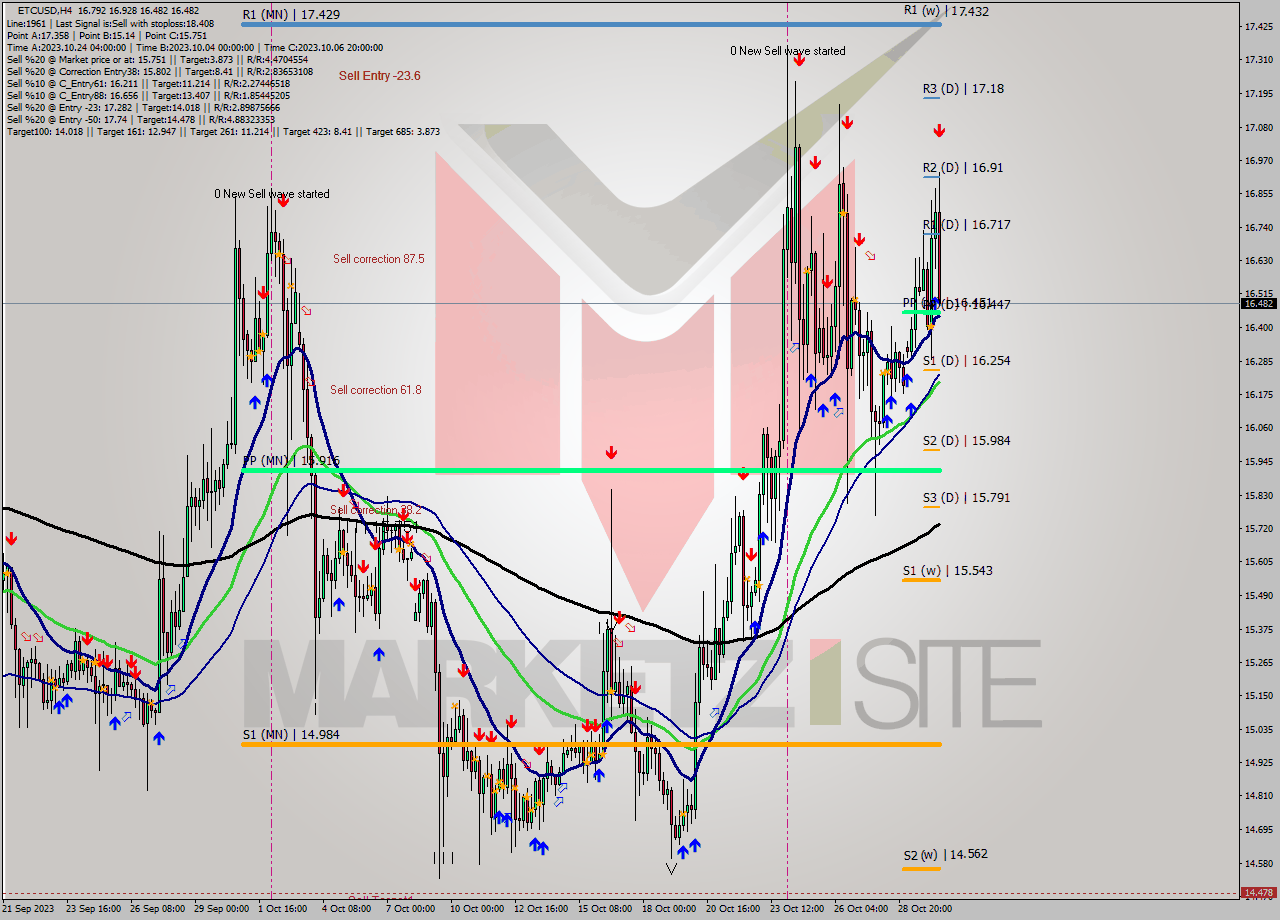Click the 'S1 (w) | 15.543' label

[x=947, y=571]
